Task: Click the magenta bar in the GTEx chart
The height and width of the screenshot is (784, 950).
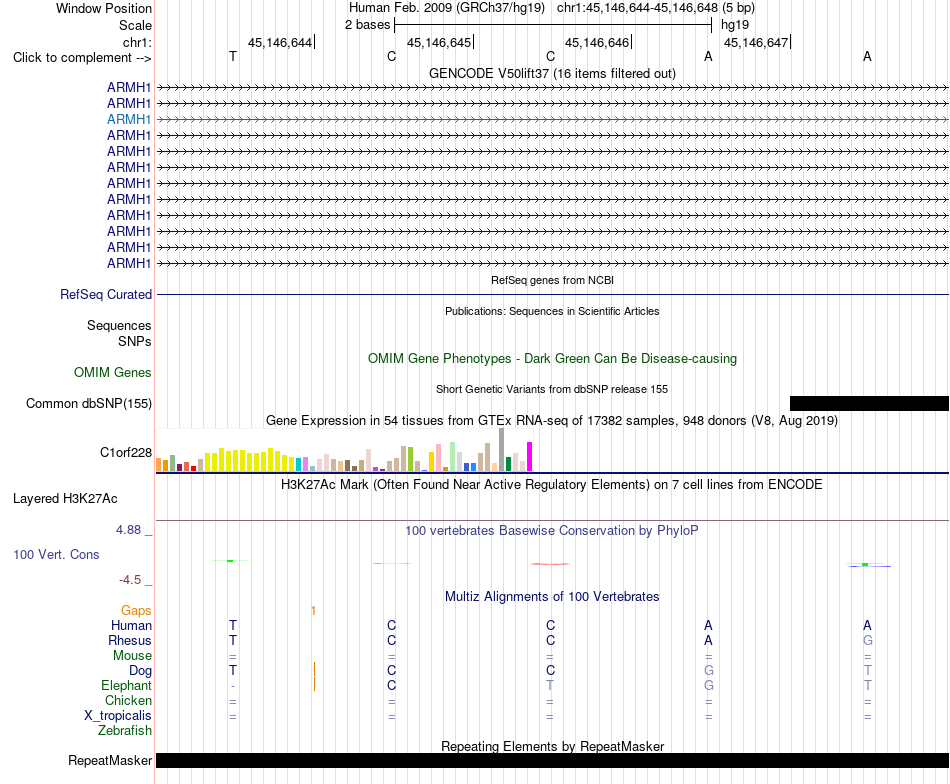Action: pyautogui.click(x=530, y=457)
